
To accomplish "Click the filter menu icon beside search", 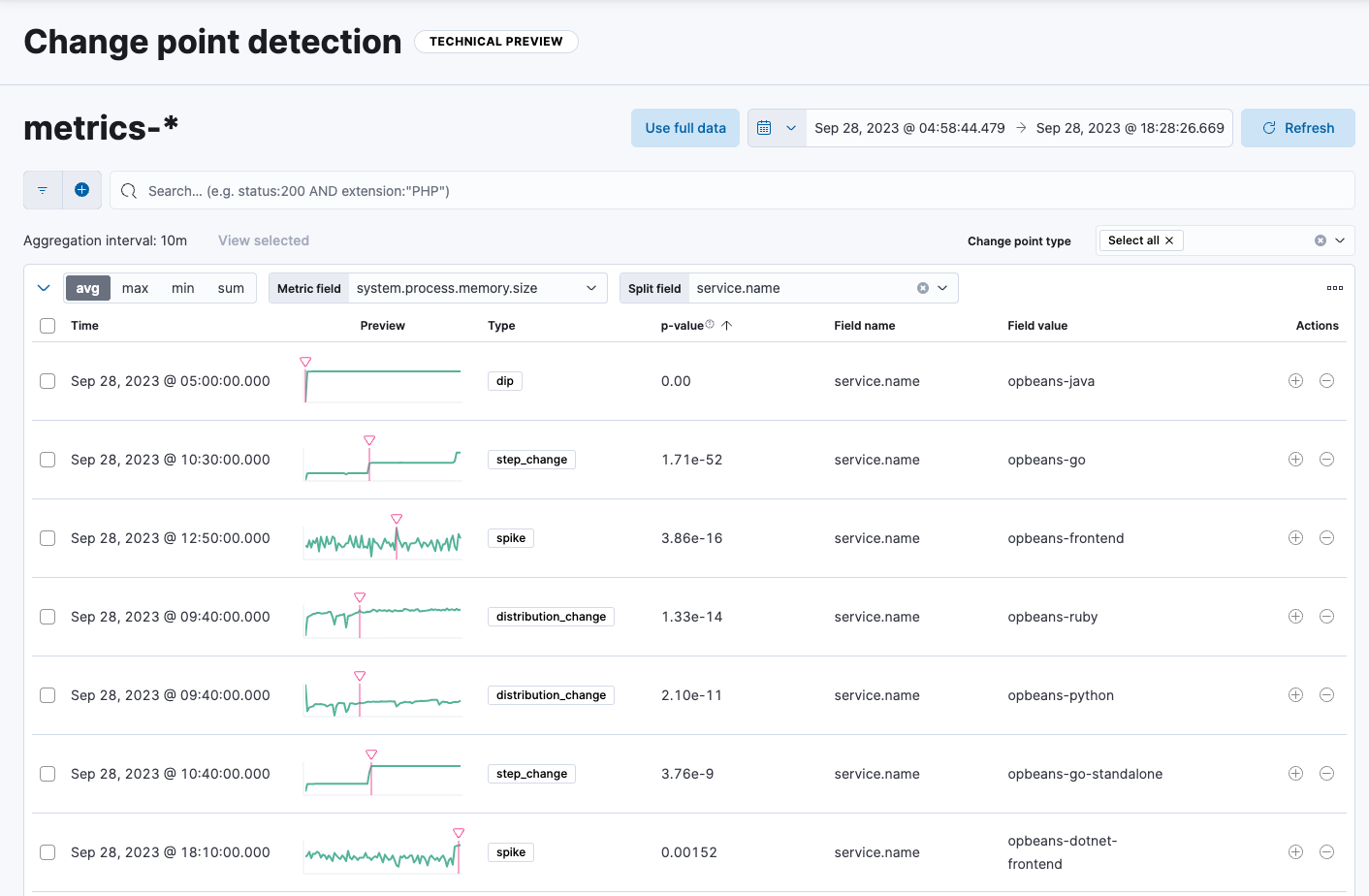I will (43, 190).
